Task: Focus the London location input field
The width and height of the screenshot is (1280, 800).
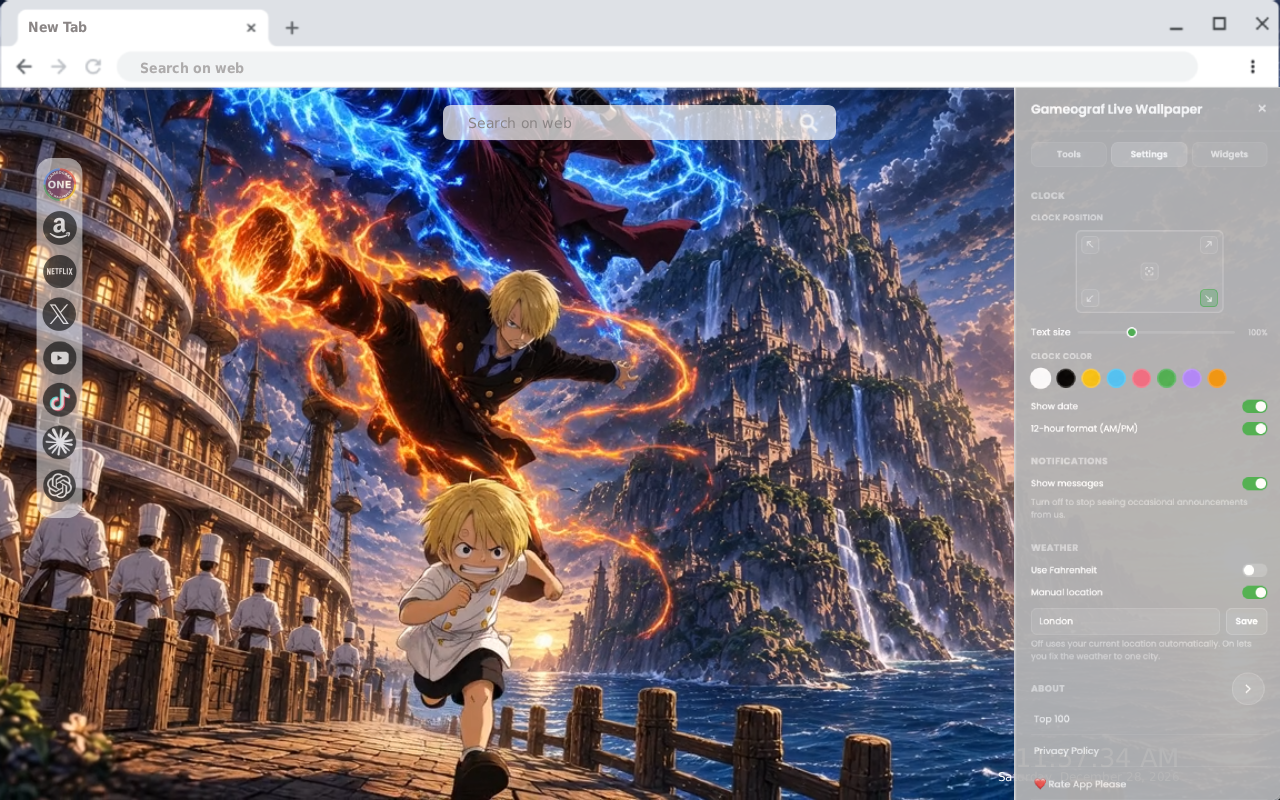Action: point(1125,621)
